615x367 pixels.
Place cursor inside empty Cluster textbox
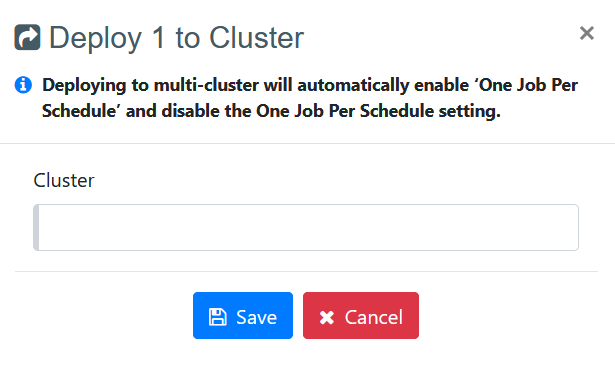pyautogui.click(x=306, y=227)
